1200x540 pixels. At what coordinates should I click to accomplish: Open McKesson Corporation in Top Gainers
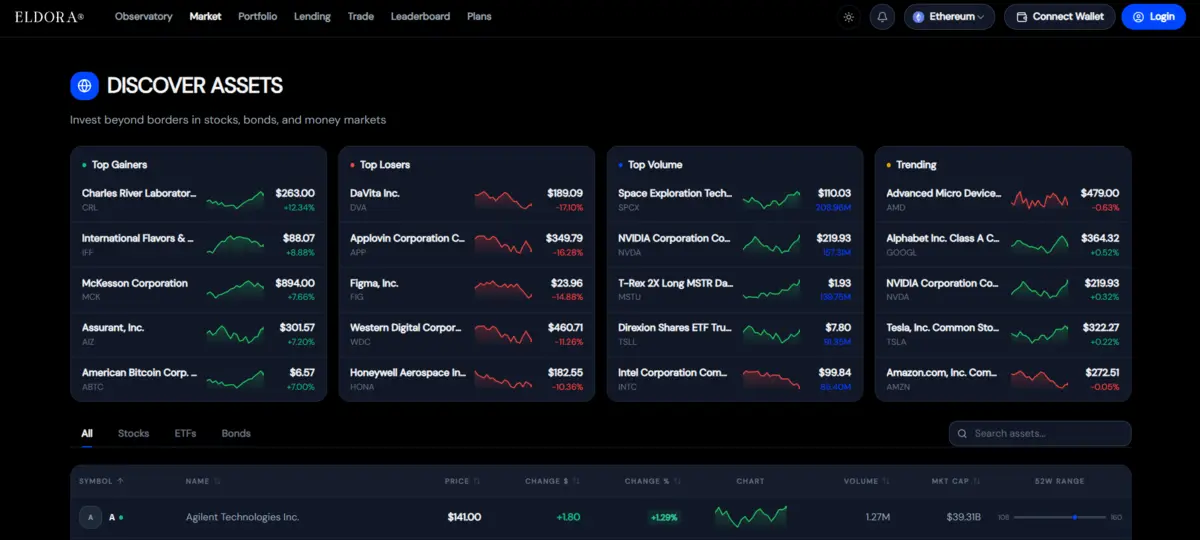pos(199,289)
